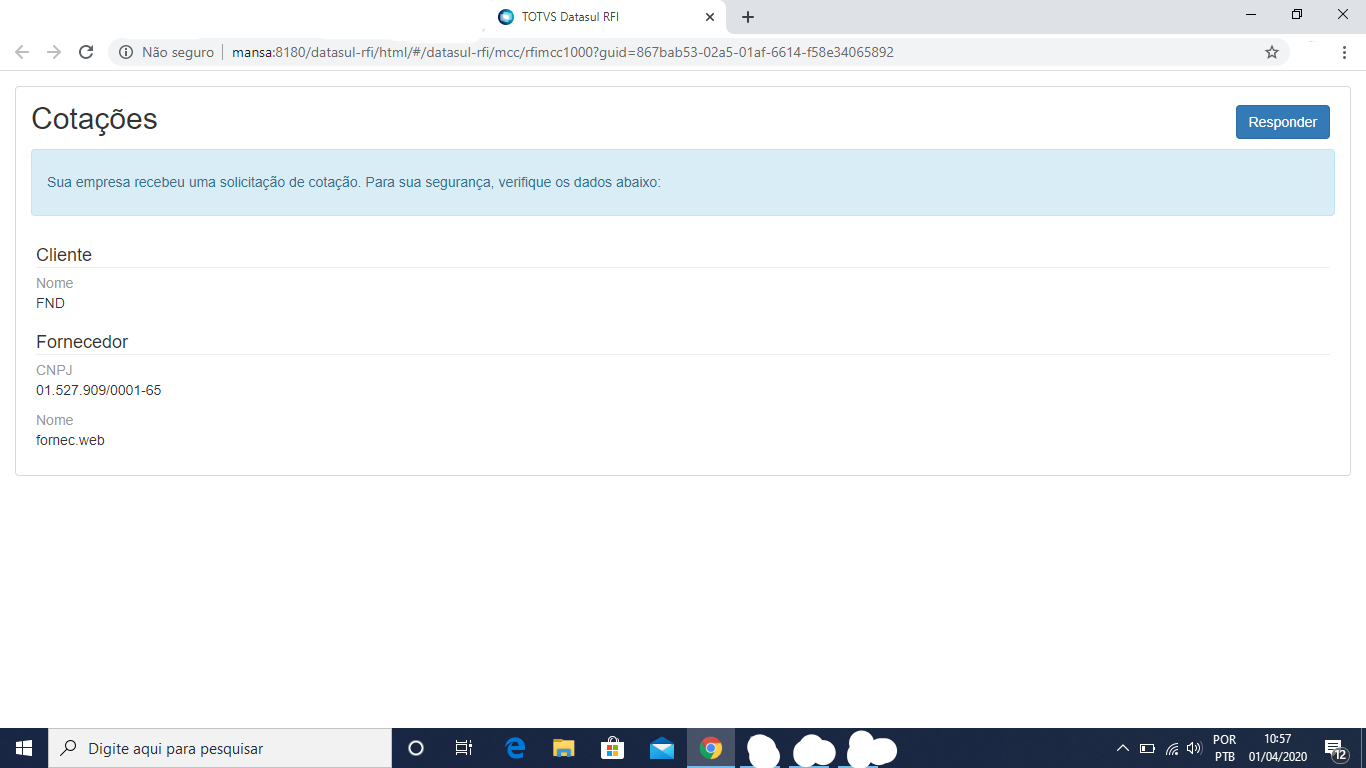This screenshot has height=768, width=1366.
Task: Launch Microsoft Edge from the taskbar
Action: point(515,748)
